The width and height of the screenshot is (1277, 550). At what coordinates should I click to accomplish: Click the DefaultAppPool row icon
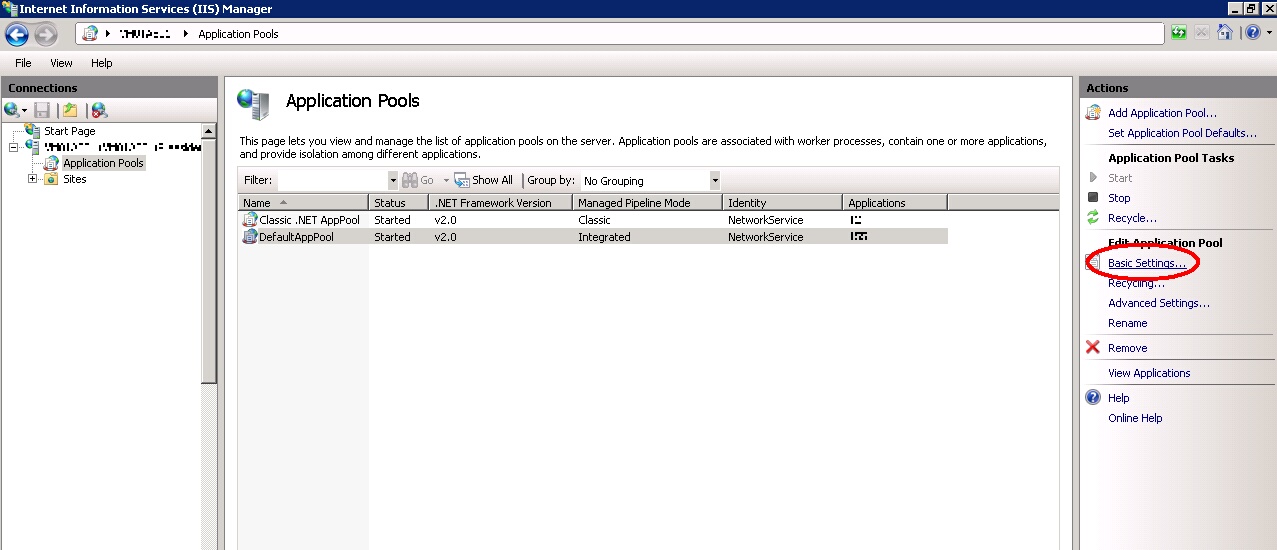click(x=250, y=237)
